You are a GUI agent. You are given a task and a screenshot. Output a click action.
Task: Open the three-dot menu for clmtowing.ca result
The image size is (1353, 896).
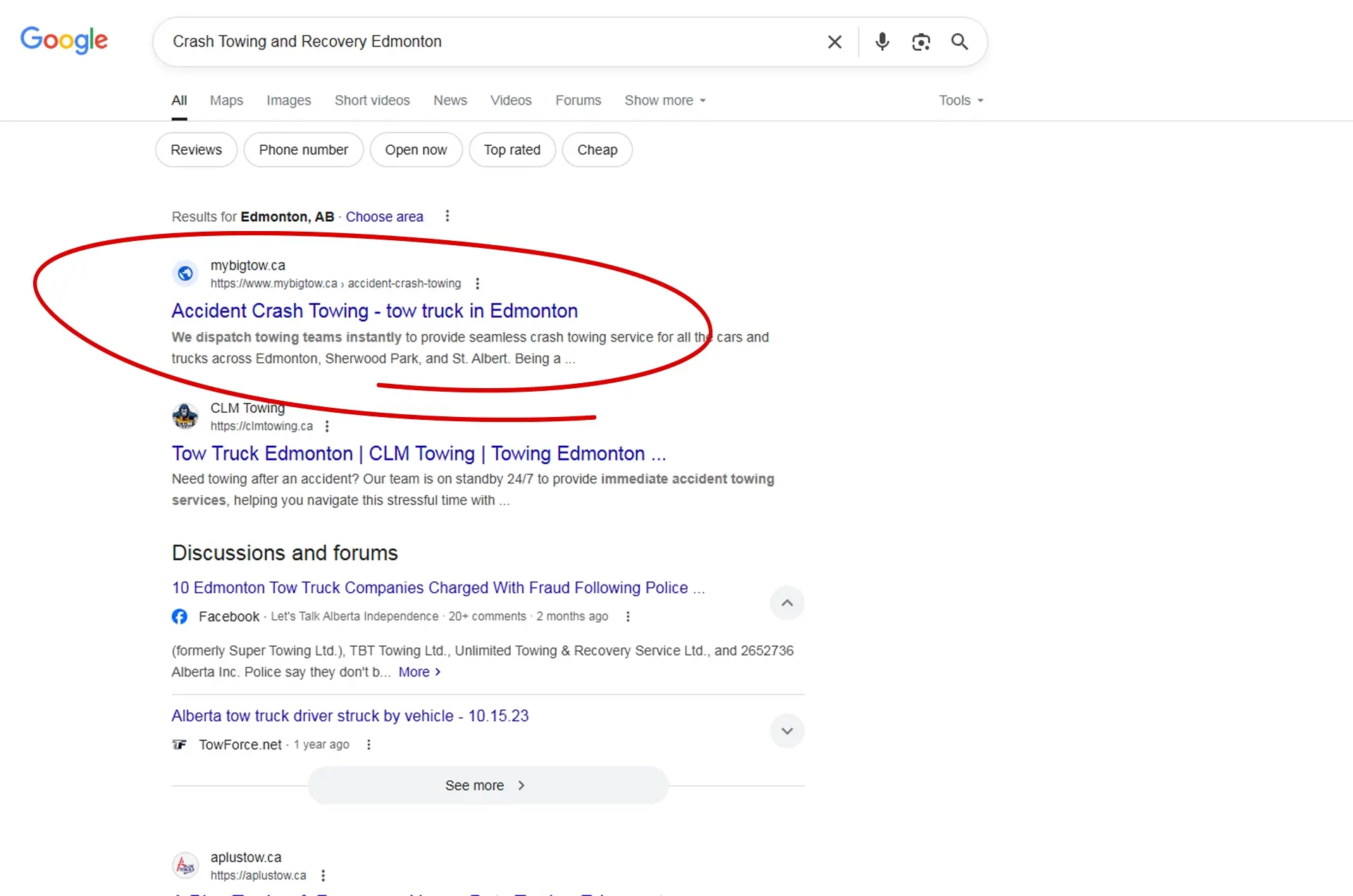click(326, 426)
